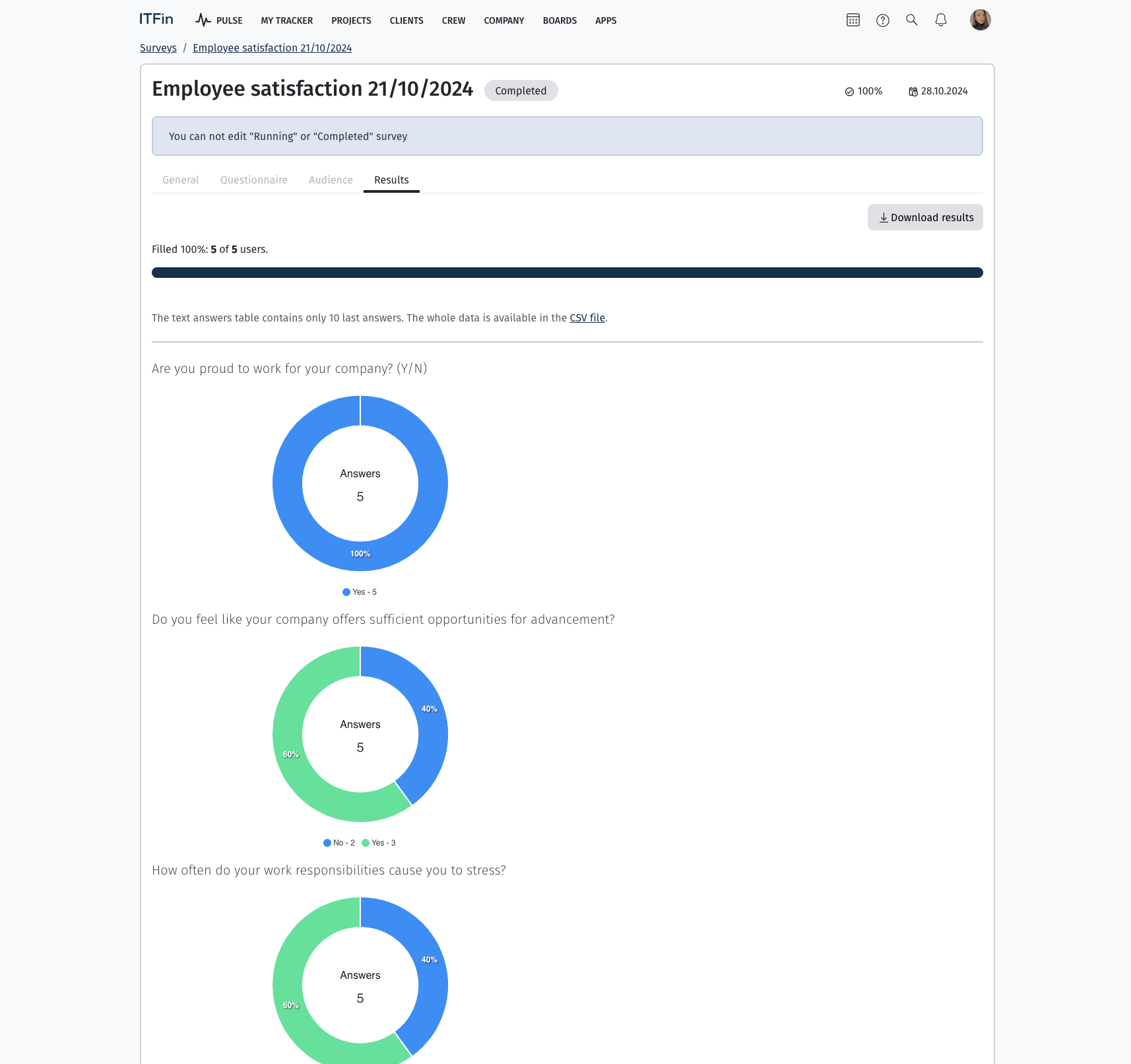Switch to the Audience tab
This screenshot has width=1131, height=1064.
tap(331, 180)
